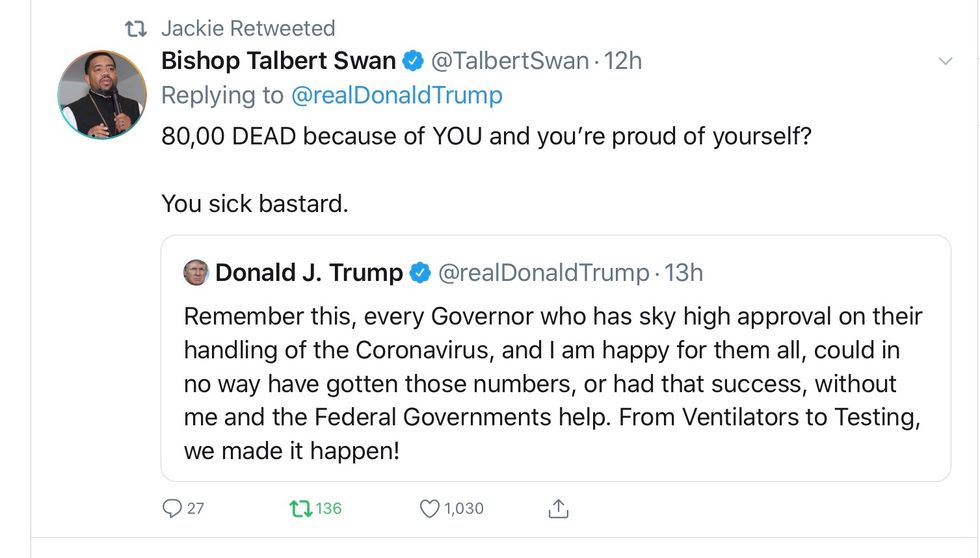Open the 13h quoted tweet timestamp
Image resolution: width=980 pixels, height=558 pixels.
684,272
